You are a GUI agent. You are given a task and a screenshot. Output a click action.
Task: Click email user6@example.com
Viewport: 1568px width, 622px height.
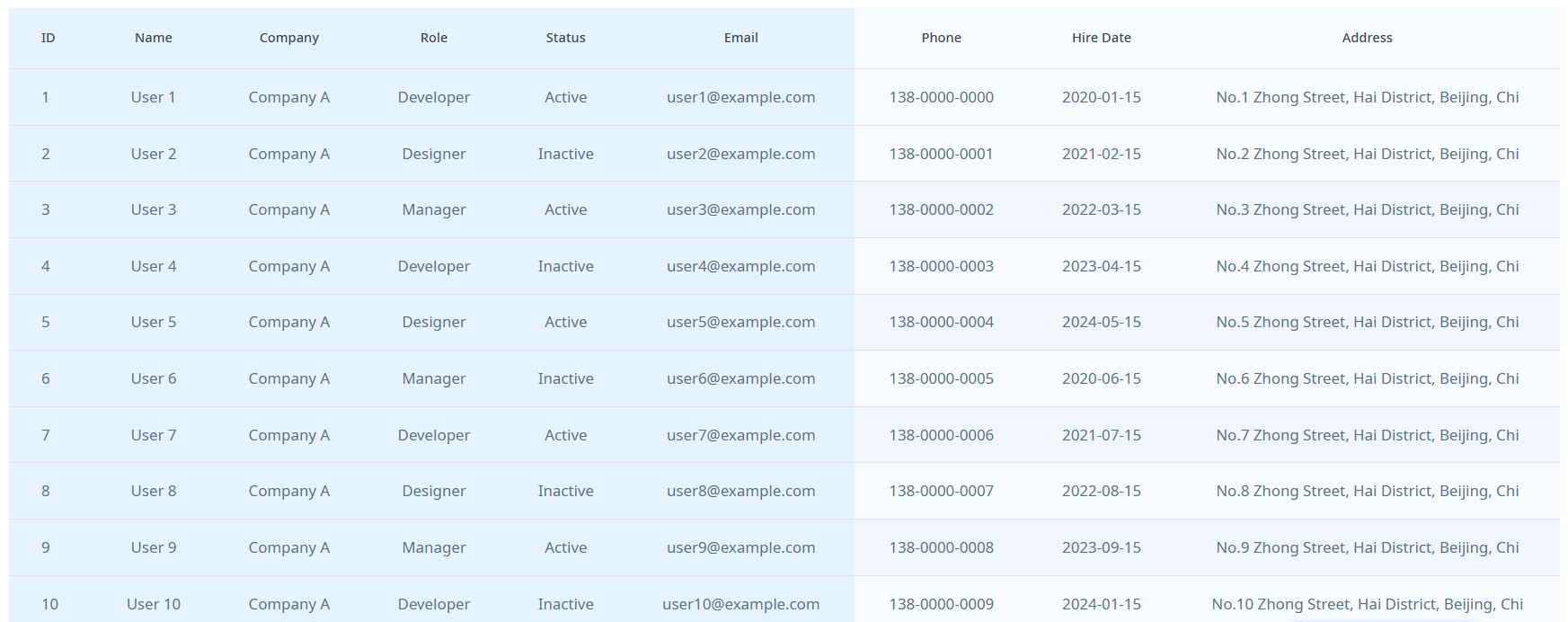click(x=741, y=378)
